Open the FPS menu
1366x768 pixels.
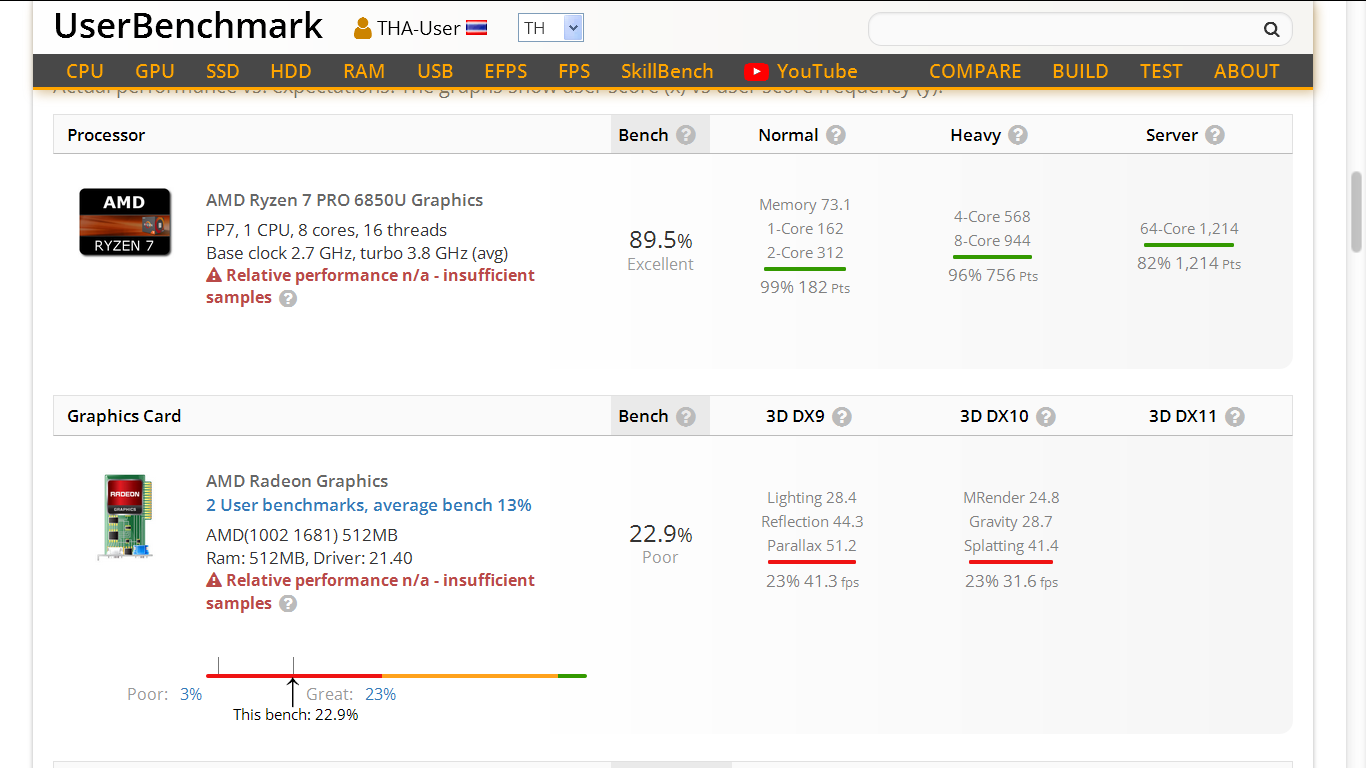click(574, 71)
